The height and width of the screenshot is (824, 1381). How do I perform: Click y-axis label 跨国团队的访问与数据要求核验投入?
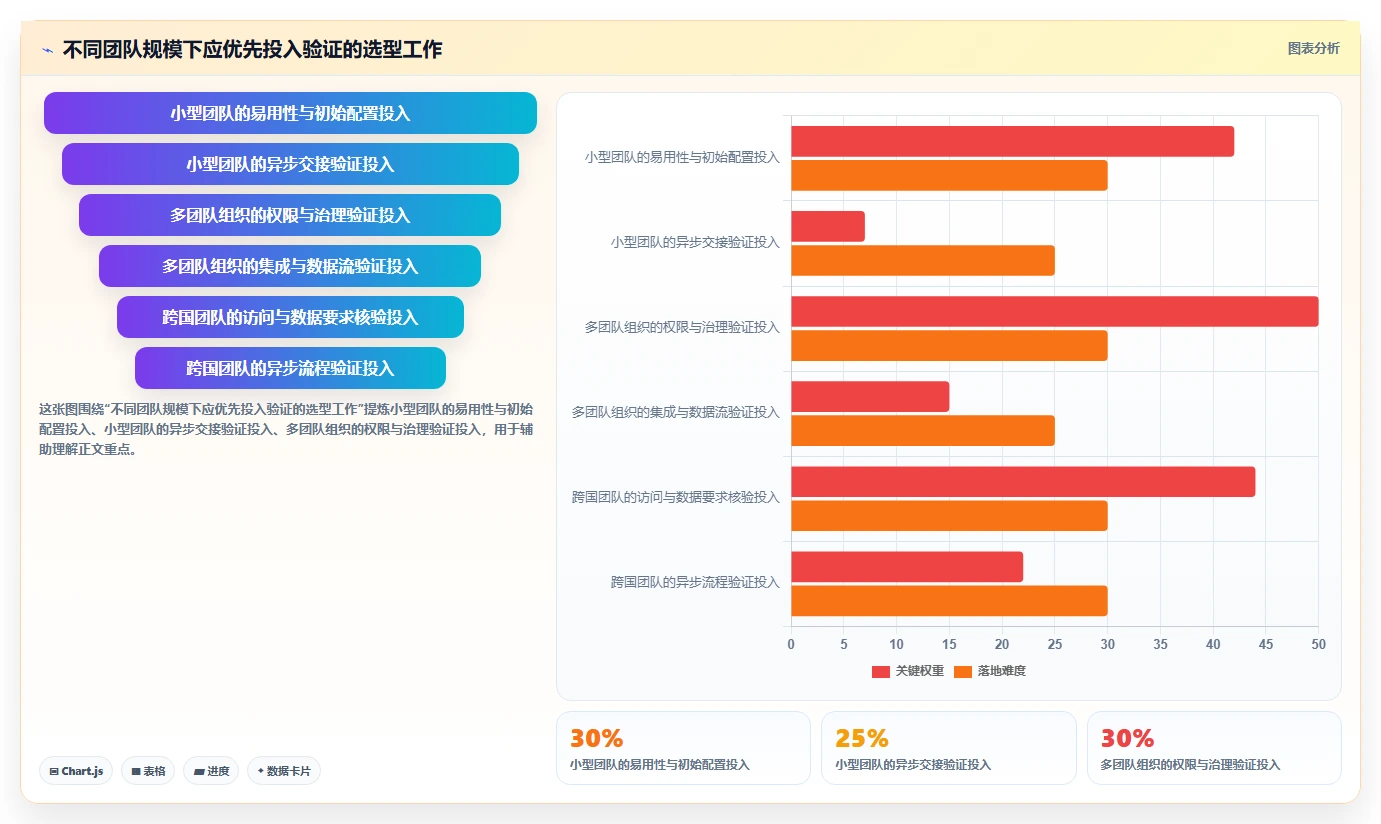676,498
